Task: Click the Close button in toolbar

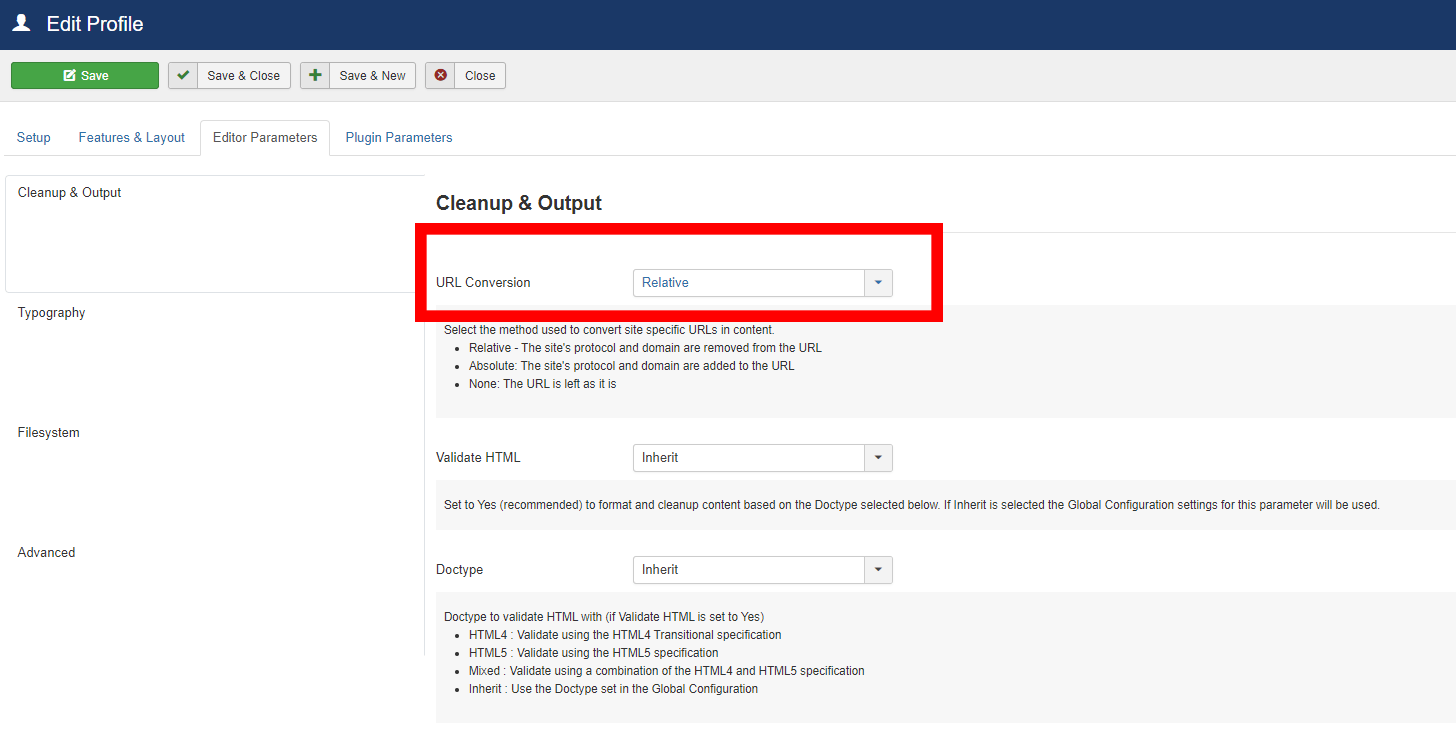Action: (465, 76)
